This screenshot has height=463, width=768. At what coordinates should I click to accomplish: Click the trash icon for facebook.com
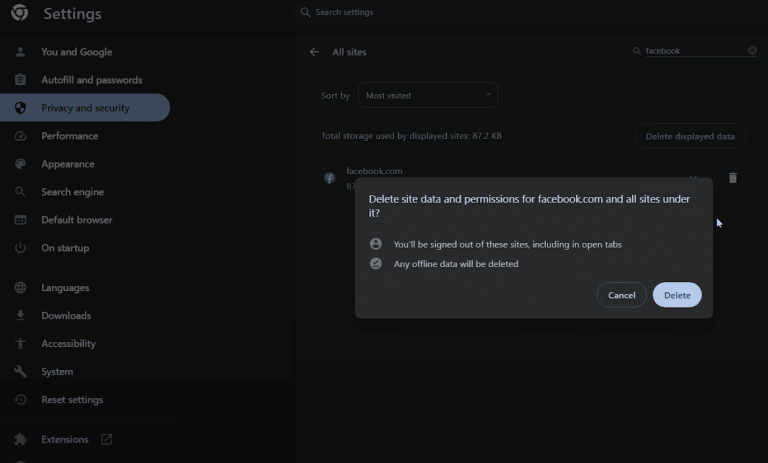coord(733,178)
